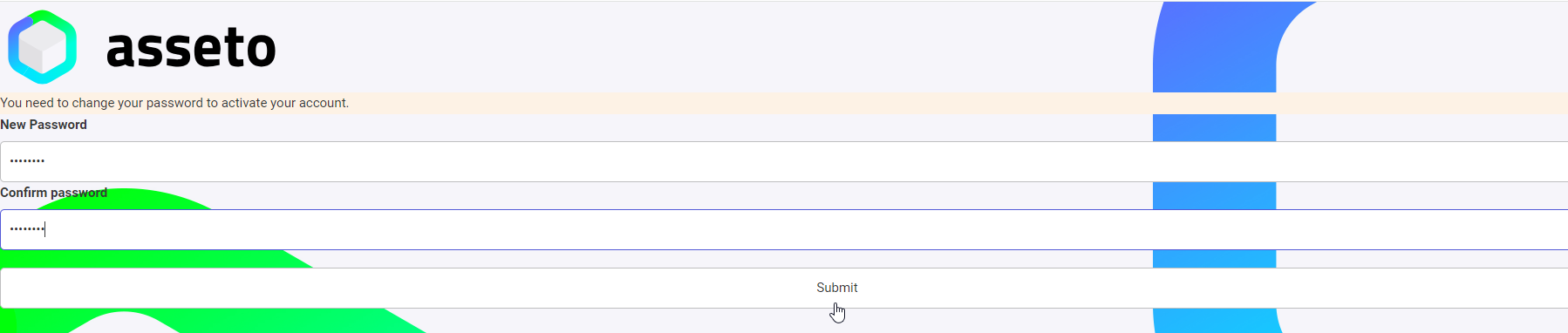Click the asseto wordmark text
This screenshot has height=333, width=1568.
click(191, 48)
